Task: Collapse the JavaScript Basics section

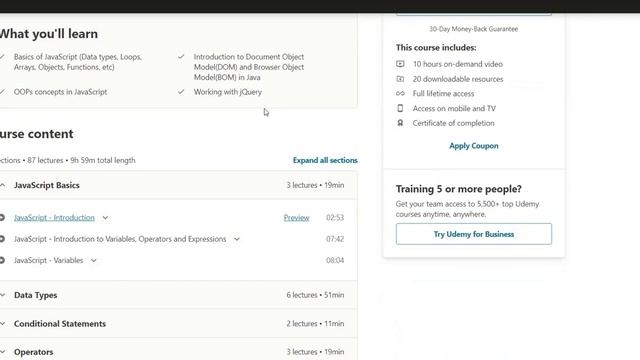Action: [x=178, y=185]
